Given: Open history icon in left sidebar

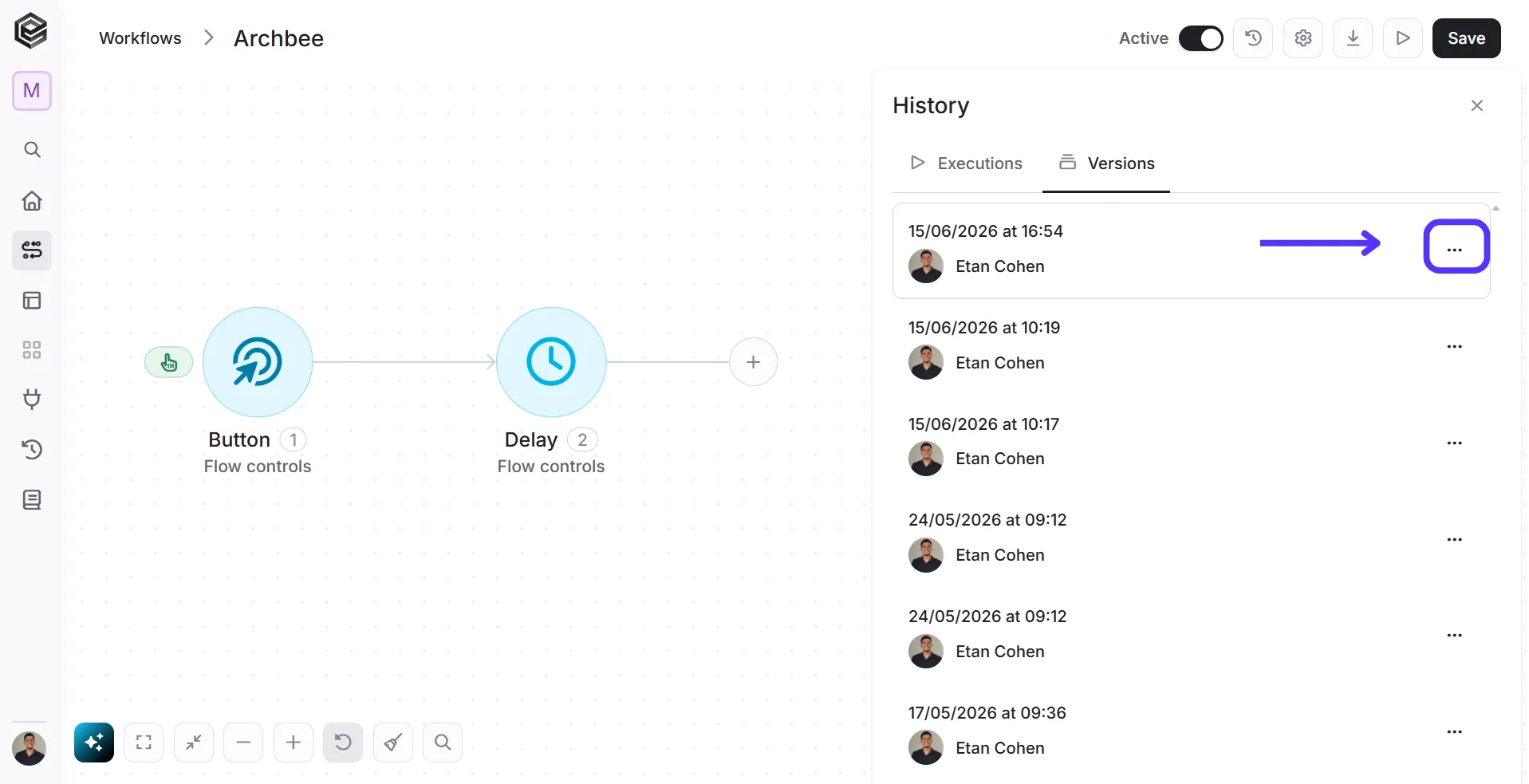Looking at the screenshot, I should click(x=32, y=450).
